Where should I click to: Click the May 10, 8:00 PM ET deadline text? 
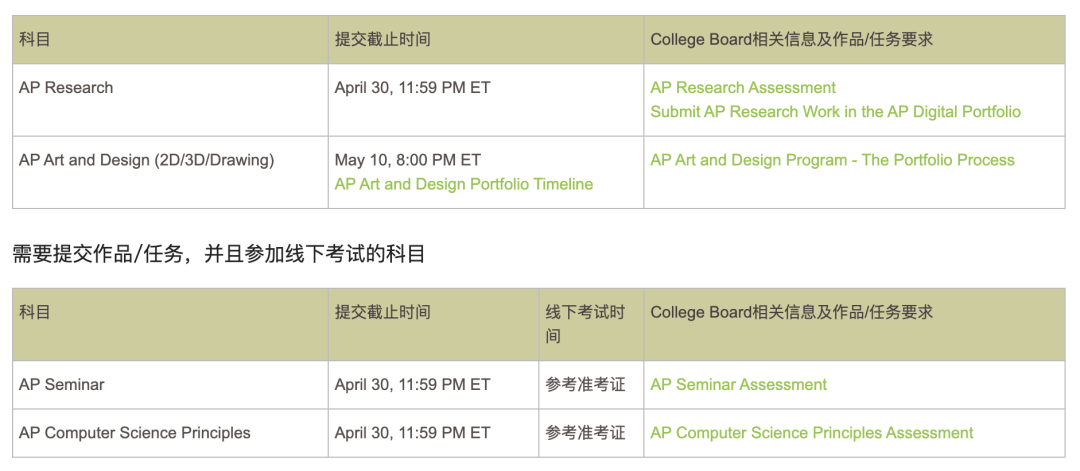pyautogui.click(x=408, y=160)
